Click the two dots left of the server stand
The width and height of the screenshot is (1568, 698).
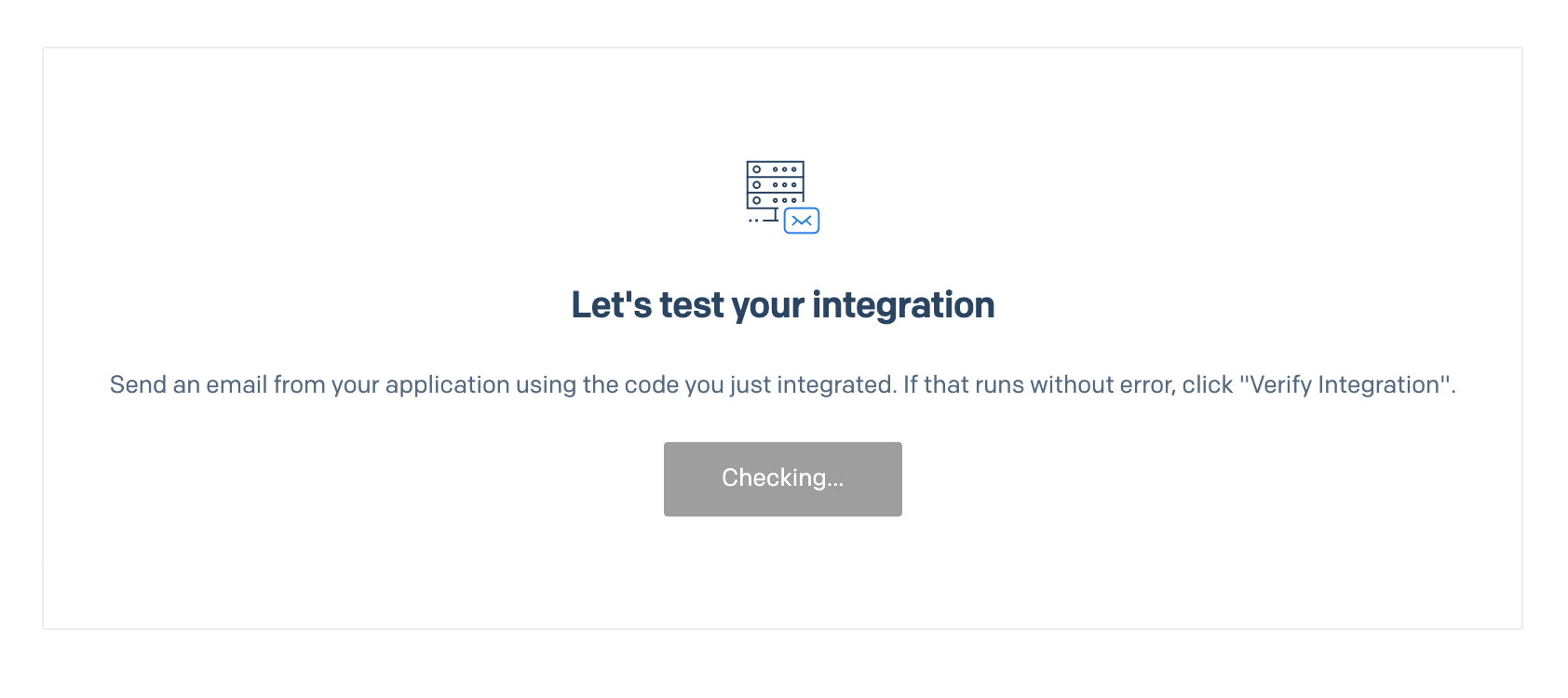pyautogui.click(x=753, y=221)
